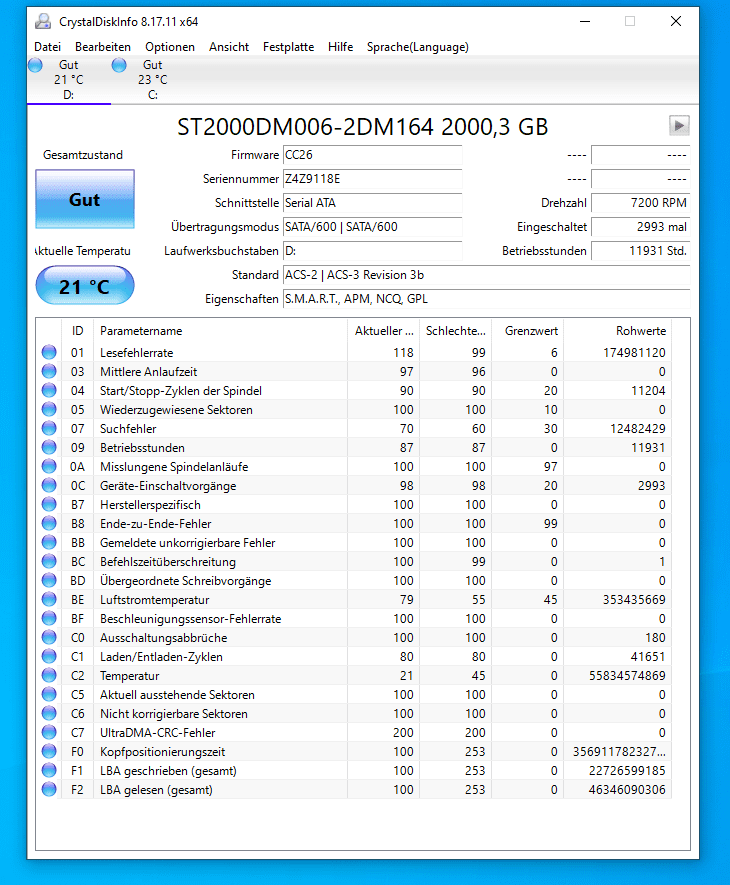This screenshot has height=885, width=730.
Task: Click status orb of Suchfehler row
Action: point(49,428)
